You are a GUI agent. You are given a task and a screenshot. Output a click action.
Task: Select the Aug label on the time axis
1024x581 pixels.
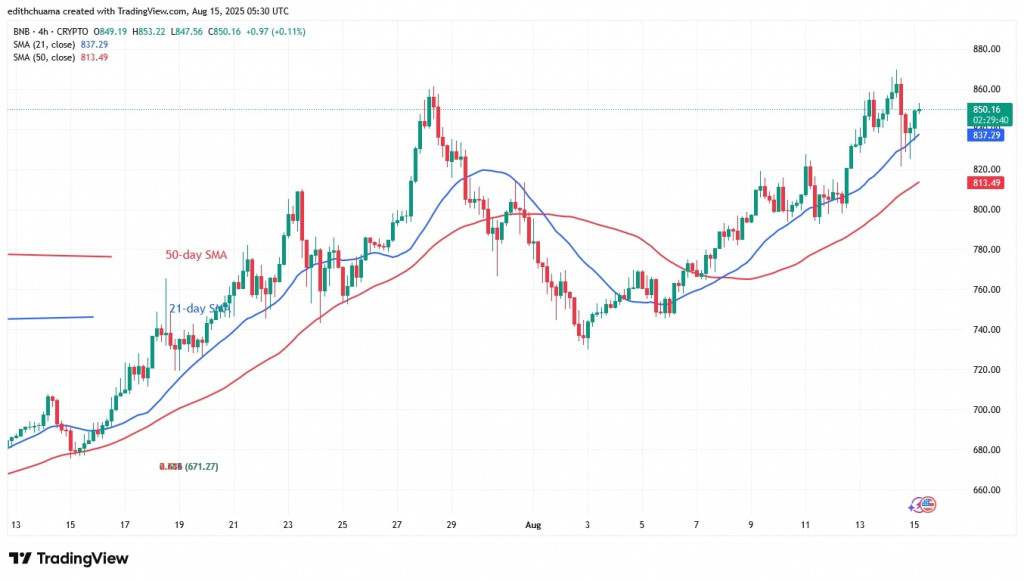[532, 524]
